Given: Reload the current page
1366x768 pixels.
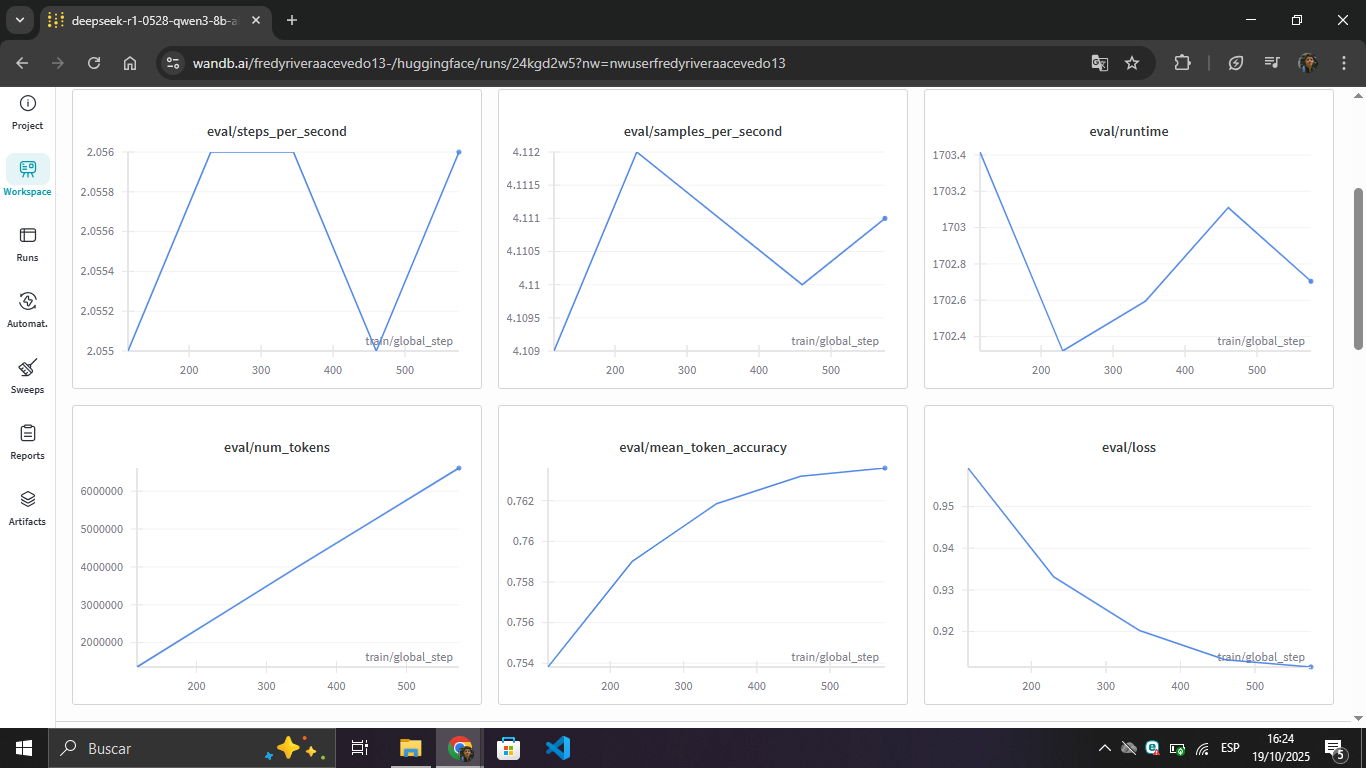Looking at the screenshot, I should 93,62.
